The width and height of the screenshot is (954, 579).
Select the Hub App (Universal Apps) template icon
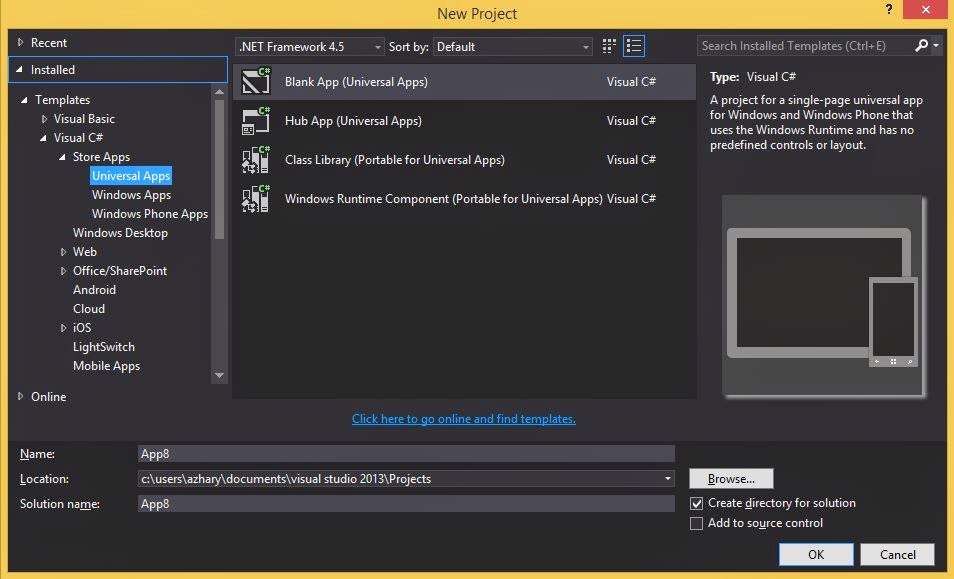point(256,120)
